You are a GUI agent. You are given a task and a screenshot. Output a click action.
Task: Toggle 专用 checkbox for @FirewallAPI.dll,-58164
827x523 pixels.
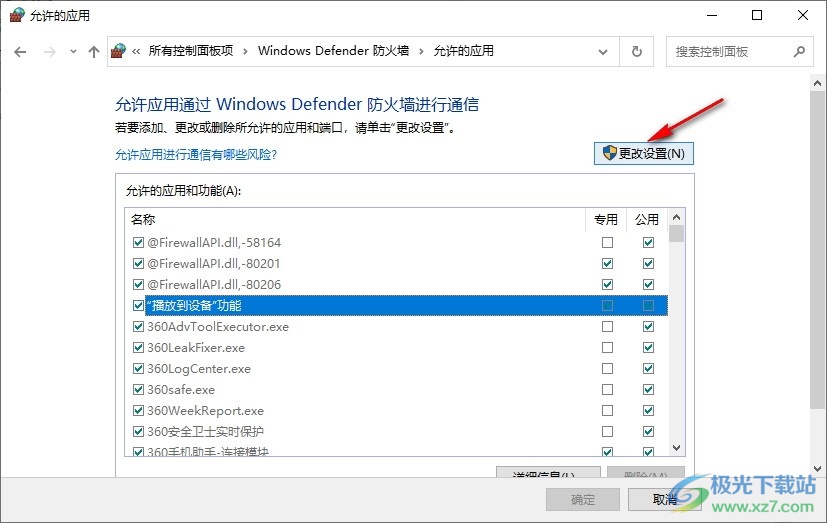(x=608, y=243)
